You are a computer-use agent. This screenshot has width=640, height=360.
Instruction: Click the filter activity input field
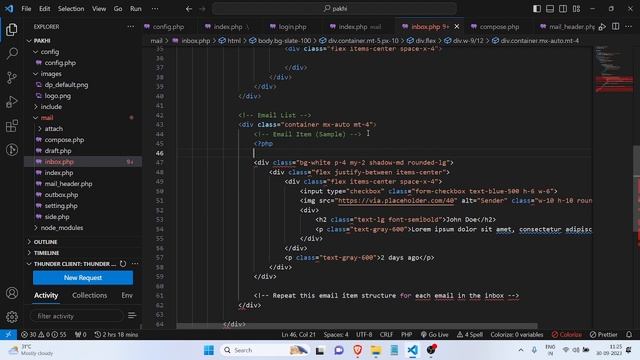[x=76, y=316]
